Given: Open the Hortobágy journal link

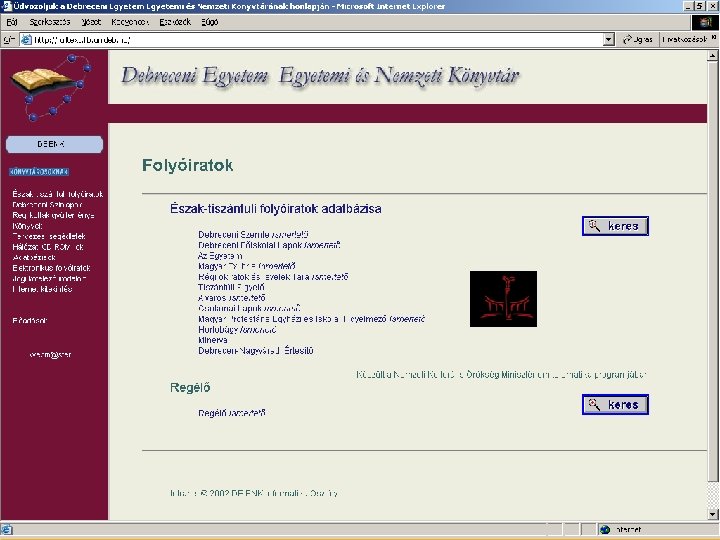Looking at the screenshot, I should tap(218, 330).
